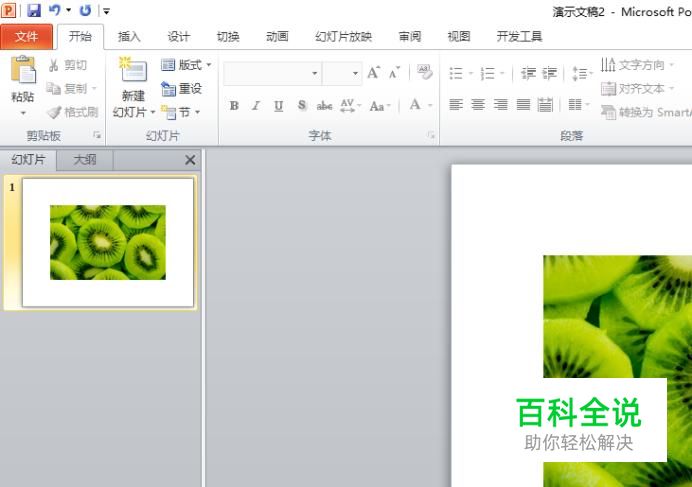This screenshot has width=692, height=487.
Task: Click the decrease font size icon
Action: (x=395, y=72)
